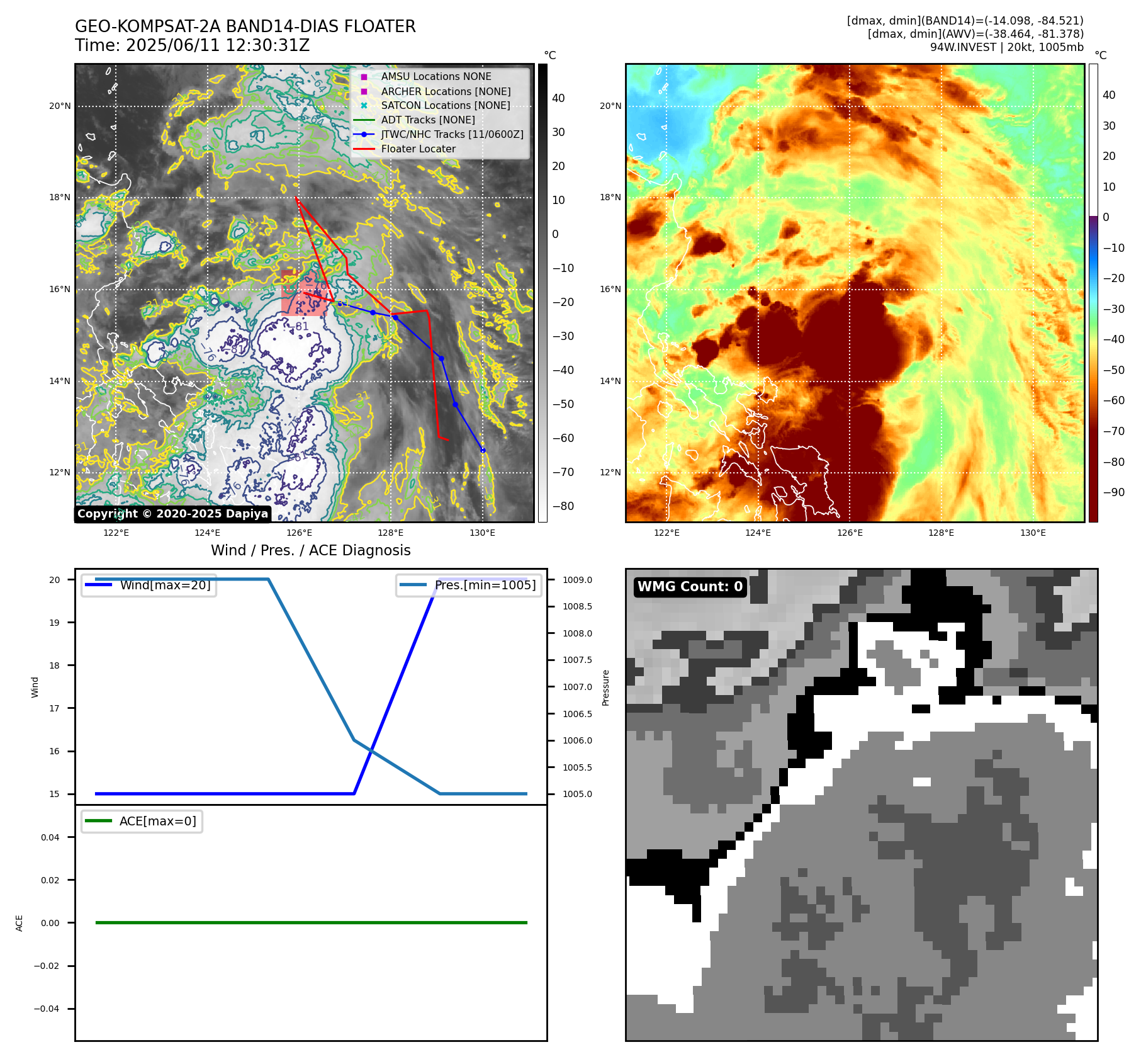Click the '1009.0' pressure axis tick

coord(577,580)
